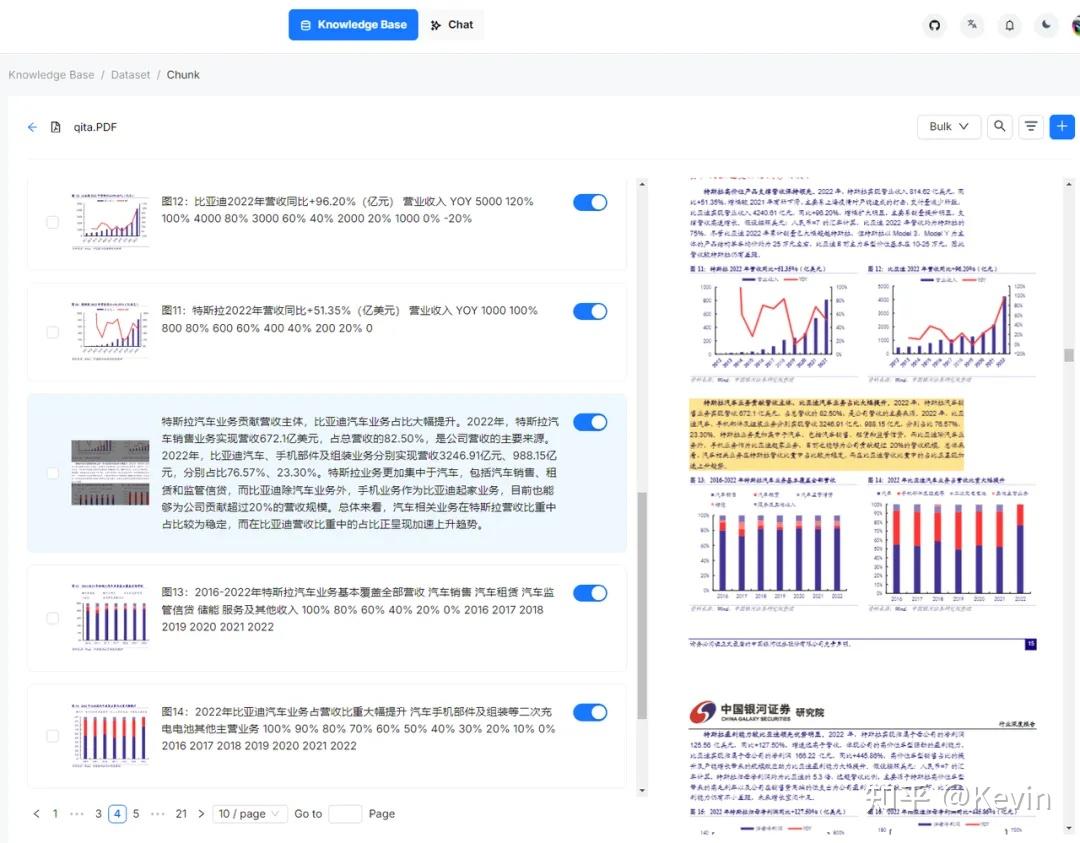Open the filter icon next to search
The width and height of the screenshot is (1080, 843).
click(1031, 127)
